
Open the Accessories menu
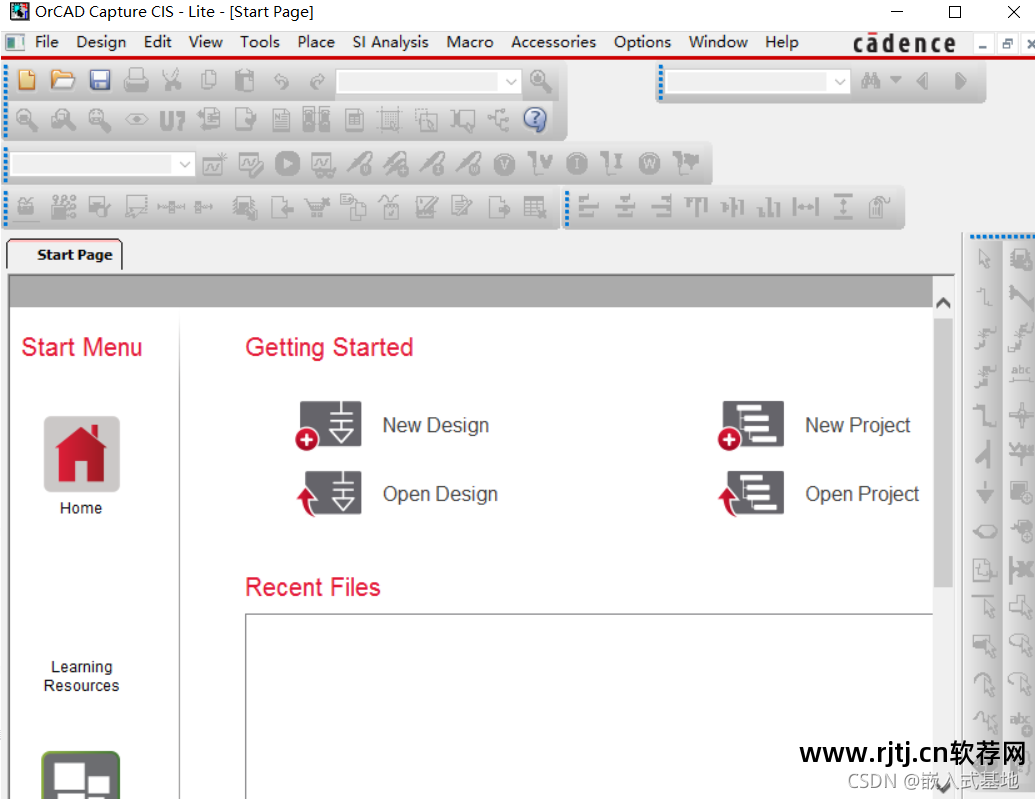click(x=553, y=42)
